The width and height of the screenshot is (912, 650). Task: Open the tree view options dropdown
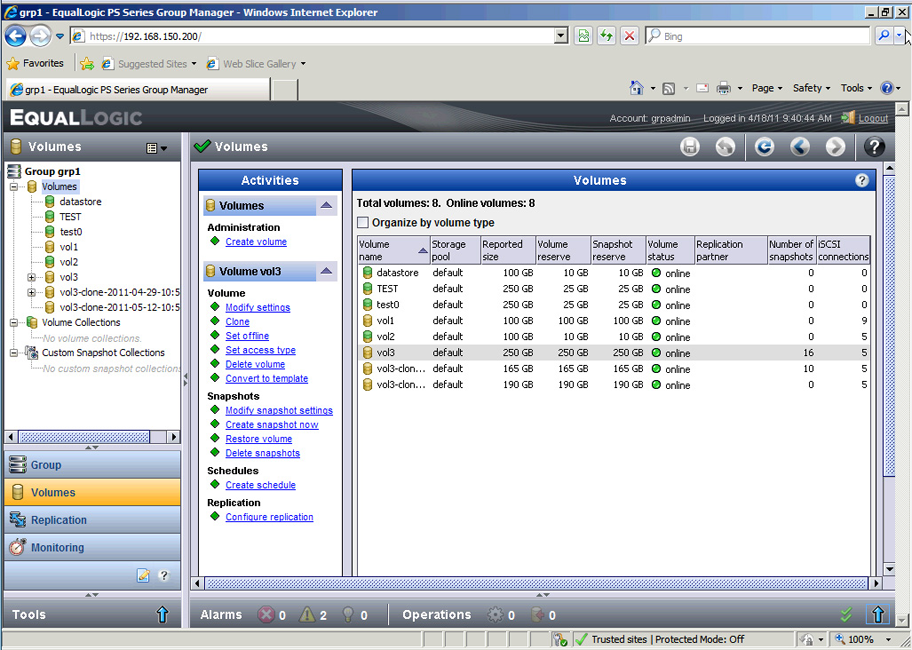156,148
